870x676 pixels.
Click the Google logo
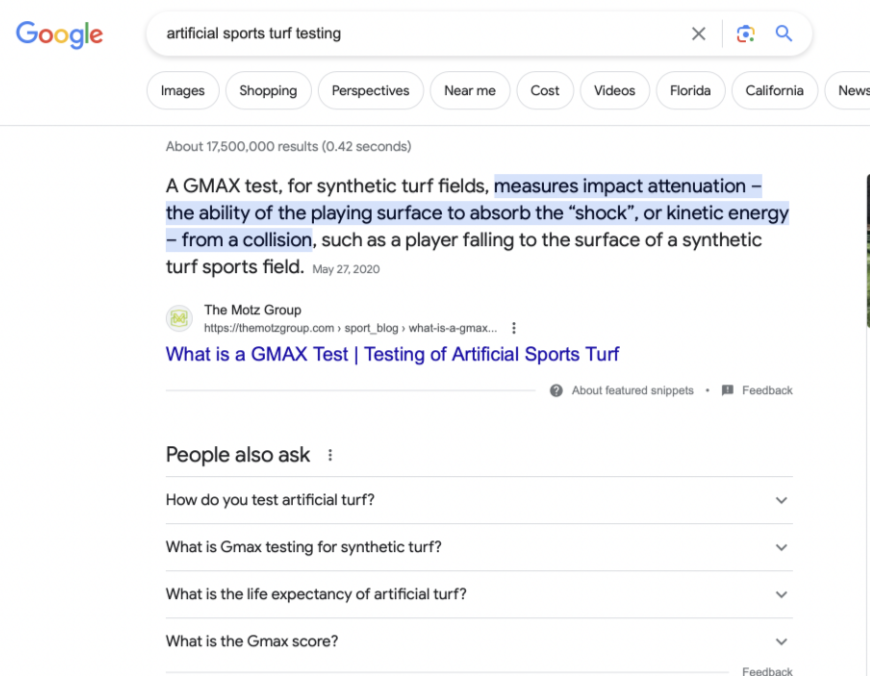coord(59,34)
